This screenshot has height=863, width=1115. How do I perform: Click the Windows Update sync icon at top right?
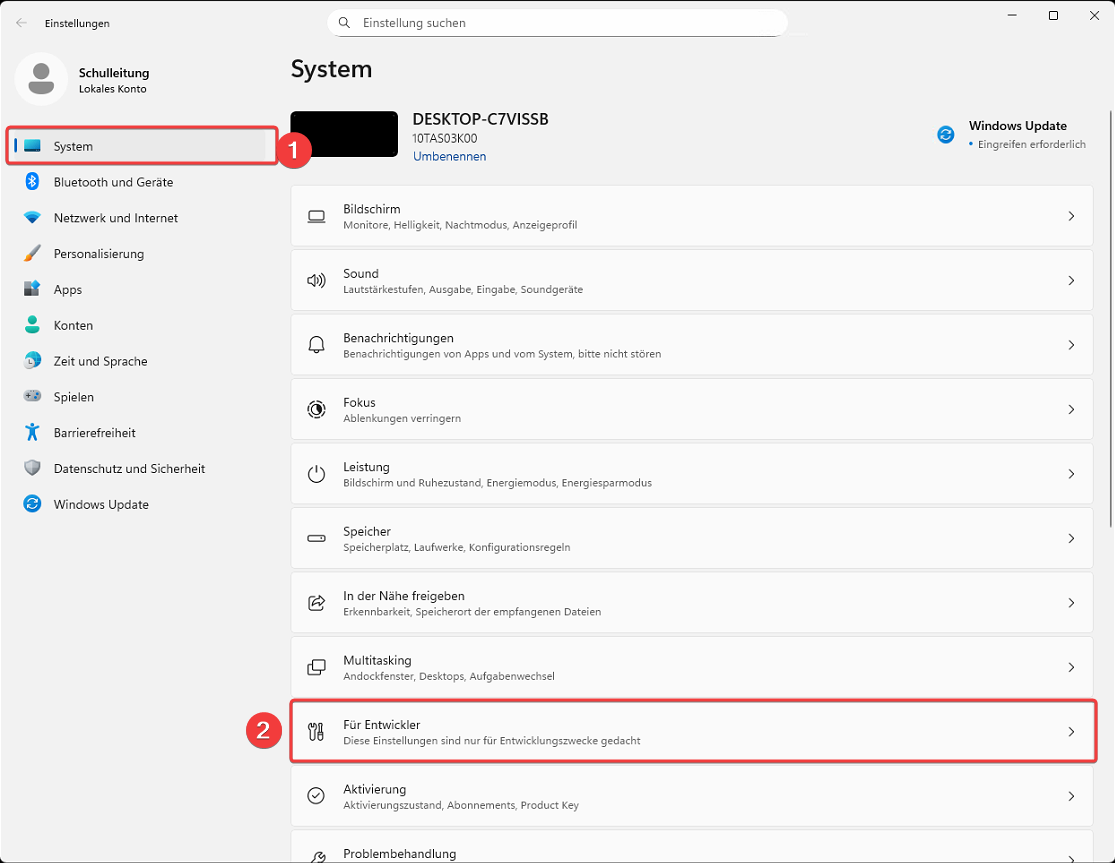click(x=945, y=135)
